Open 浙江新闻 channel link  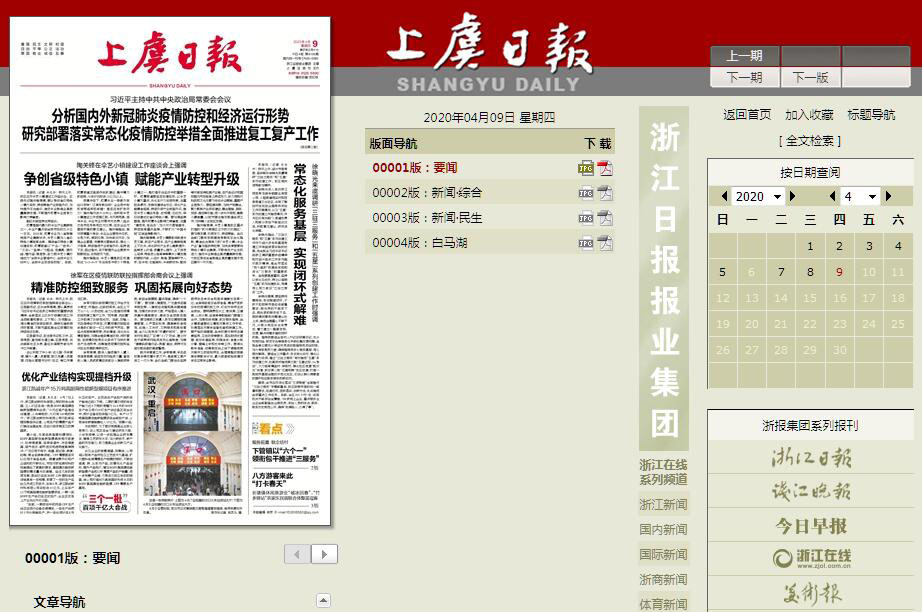pyautogui.click(x=663, y=504)
